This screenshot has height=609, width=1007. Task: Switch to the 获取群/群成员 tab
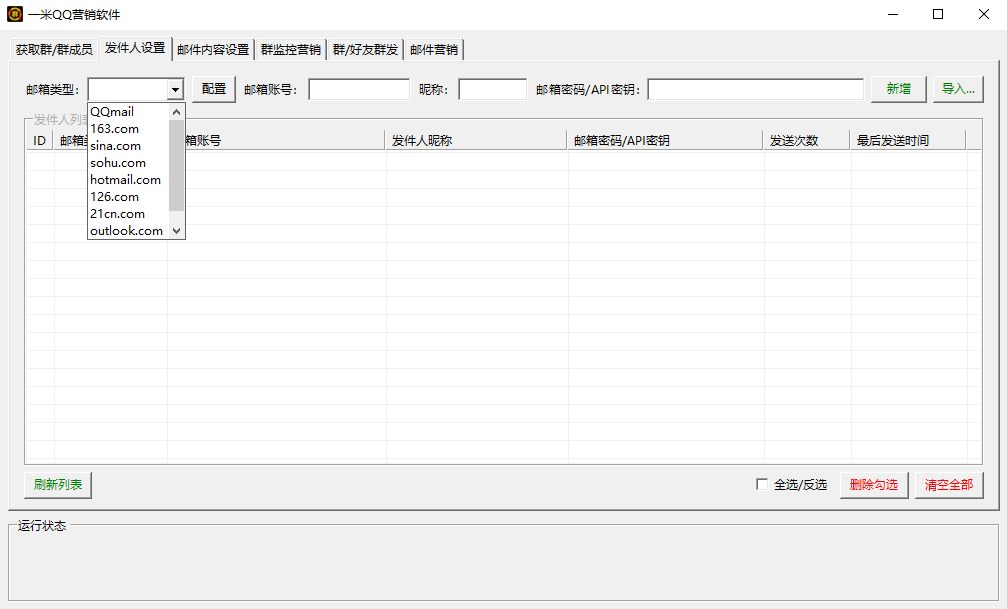(54, 49)
